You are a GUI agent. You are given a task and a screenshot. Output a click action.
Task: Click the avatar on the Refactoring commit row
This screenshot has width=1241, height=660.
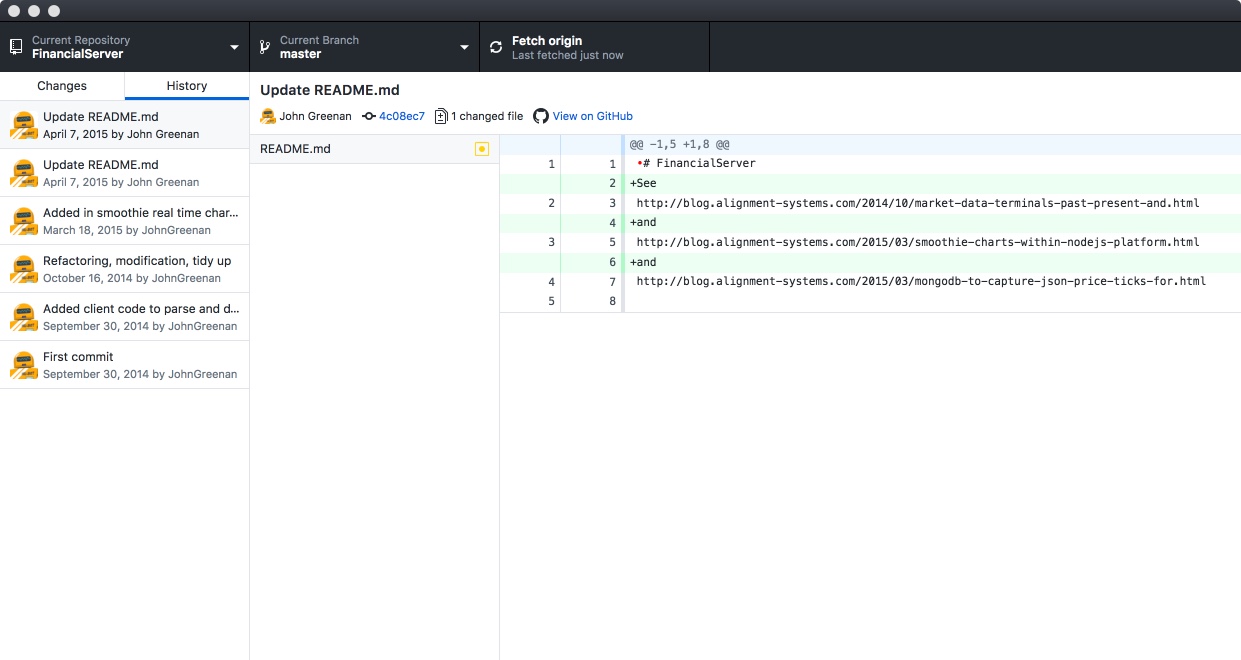(x=24, y=269)
